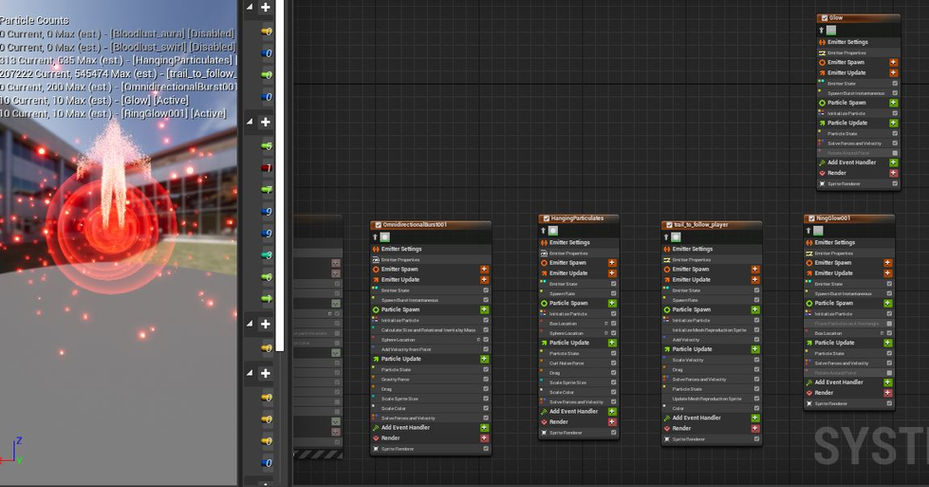
Task: Click Emitter Properties icon in HangingParticulates
Action: 543,253
